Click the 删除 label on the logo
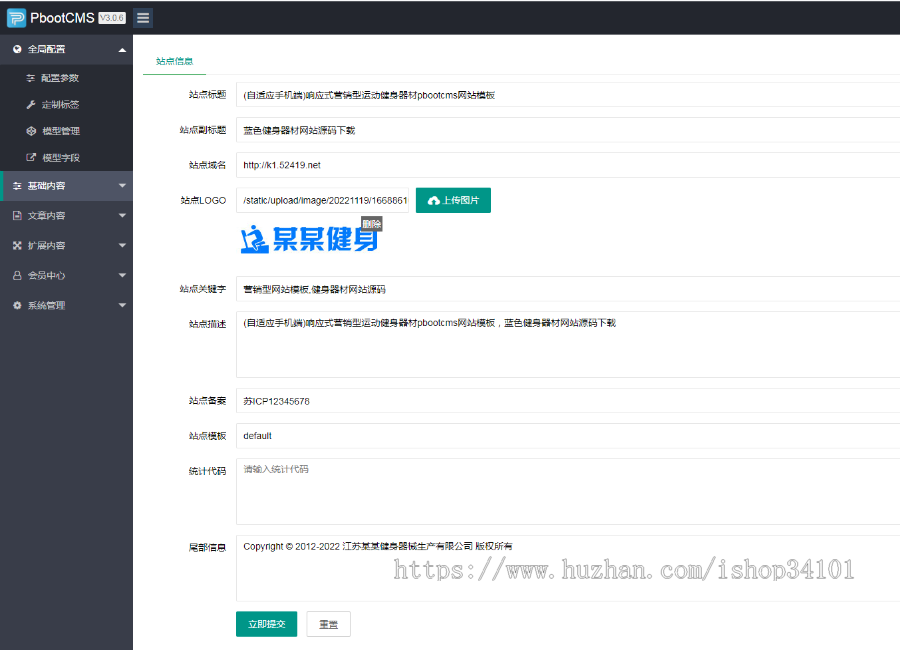Image resolution: width=900 pixels, height=650 pixels. click(x=371, y=224)
